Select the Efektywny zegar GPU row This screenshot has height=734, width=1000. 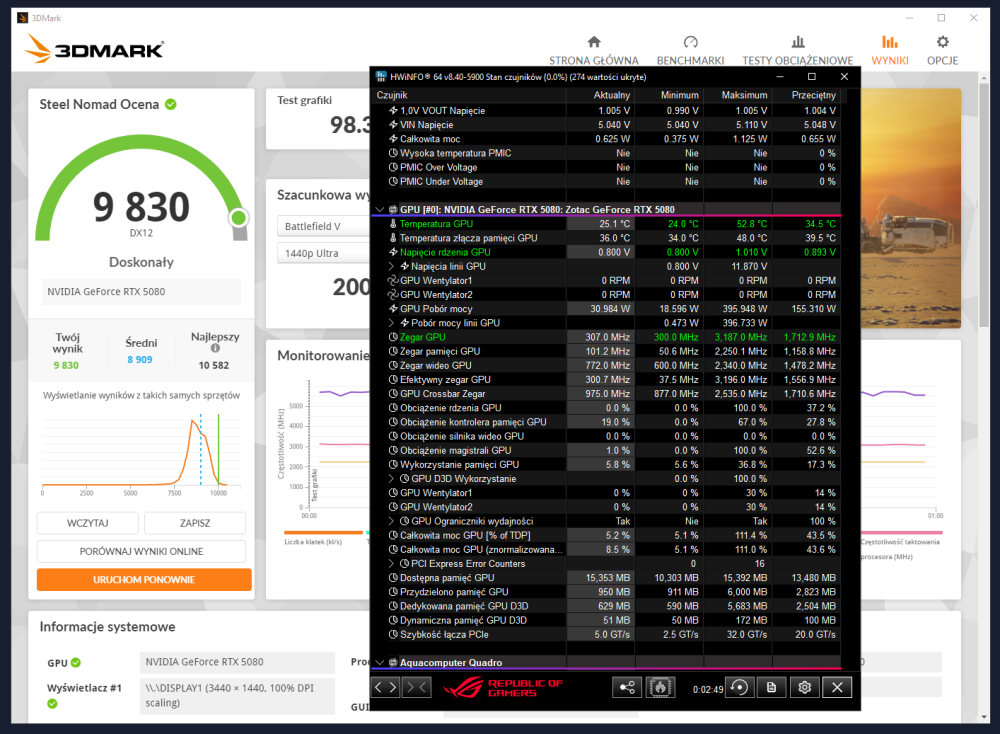click(x=606, y=379)
